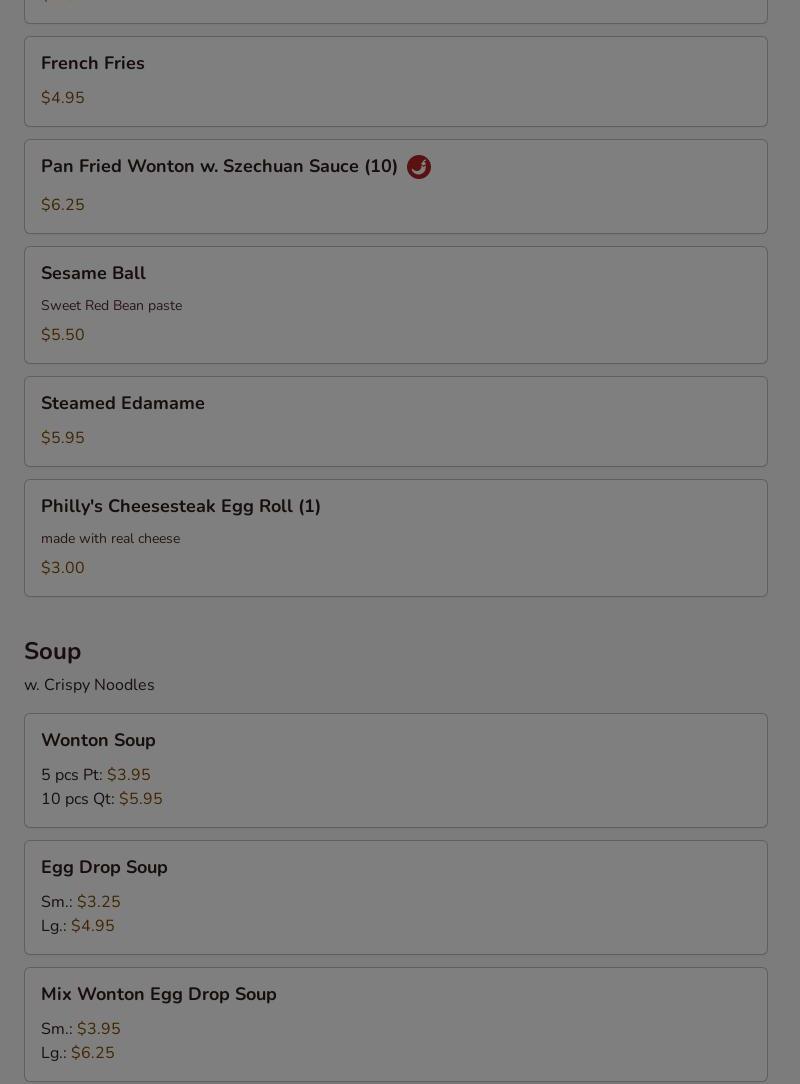Click the made with real cheese description
The height and width of the screenshot is (1084, 800).
click(111, 539)
